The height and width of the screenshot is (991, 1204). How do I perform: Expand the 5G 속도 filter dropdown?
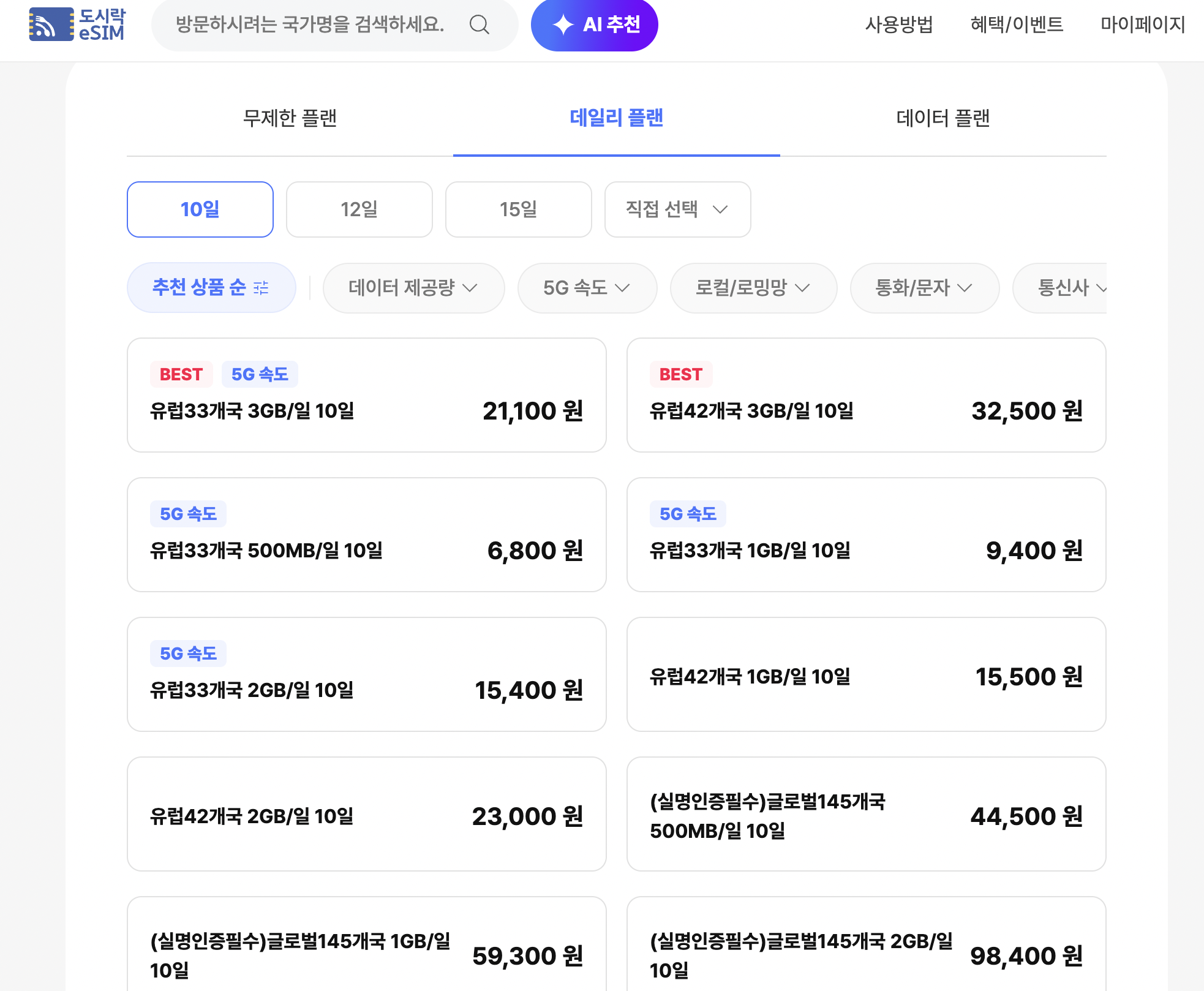coord(587,287)
